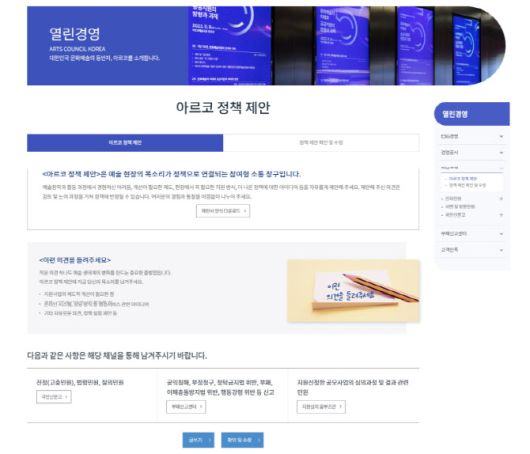Open the 아르코 정책 제안 tab
Screen dimensions: 530x454
[x=125, y=143]
